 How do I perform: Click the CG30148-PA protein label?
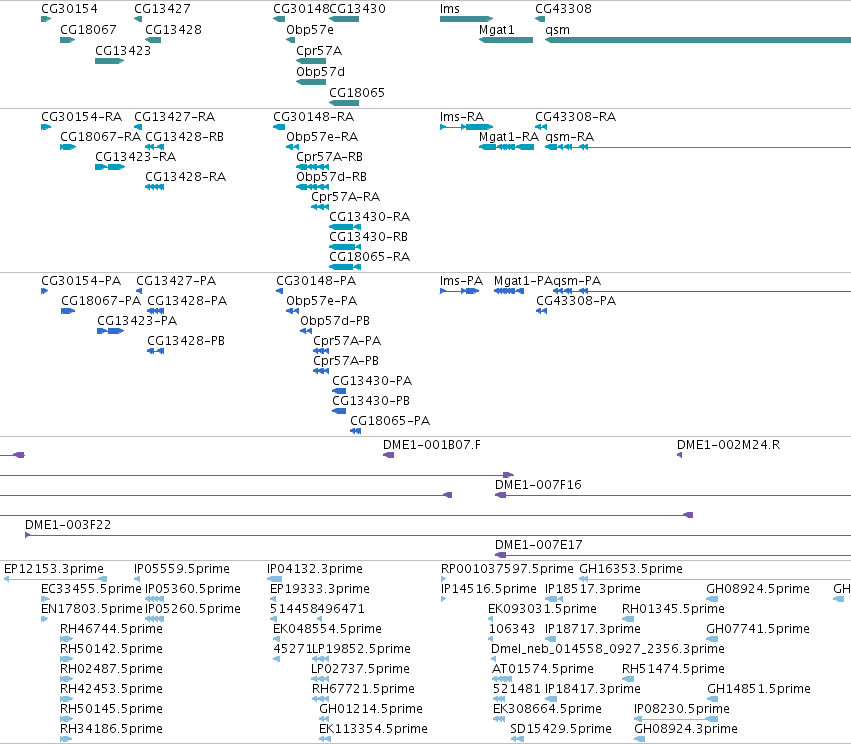tap(316, 281)
